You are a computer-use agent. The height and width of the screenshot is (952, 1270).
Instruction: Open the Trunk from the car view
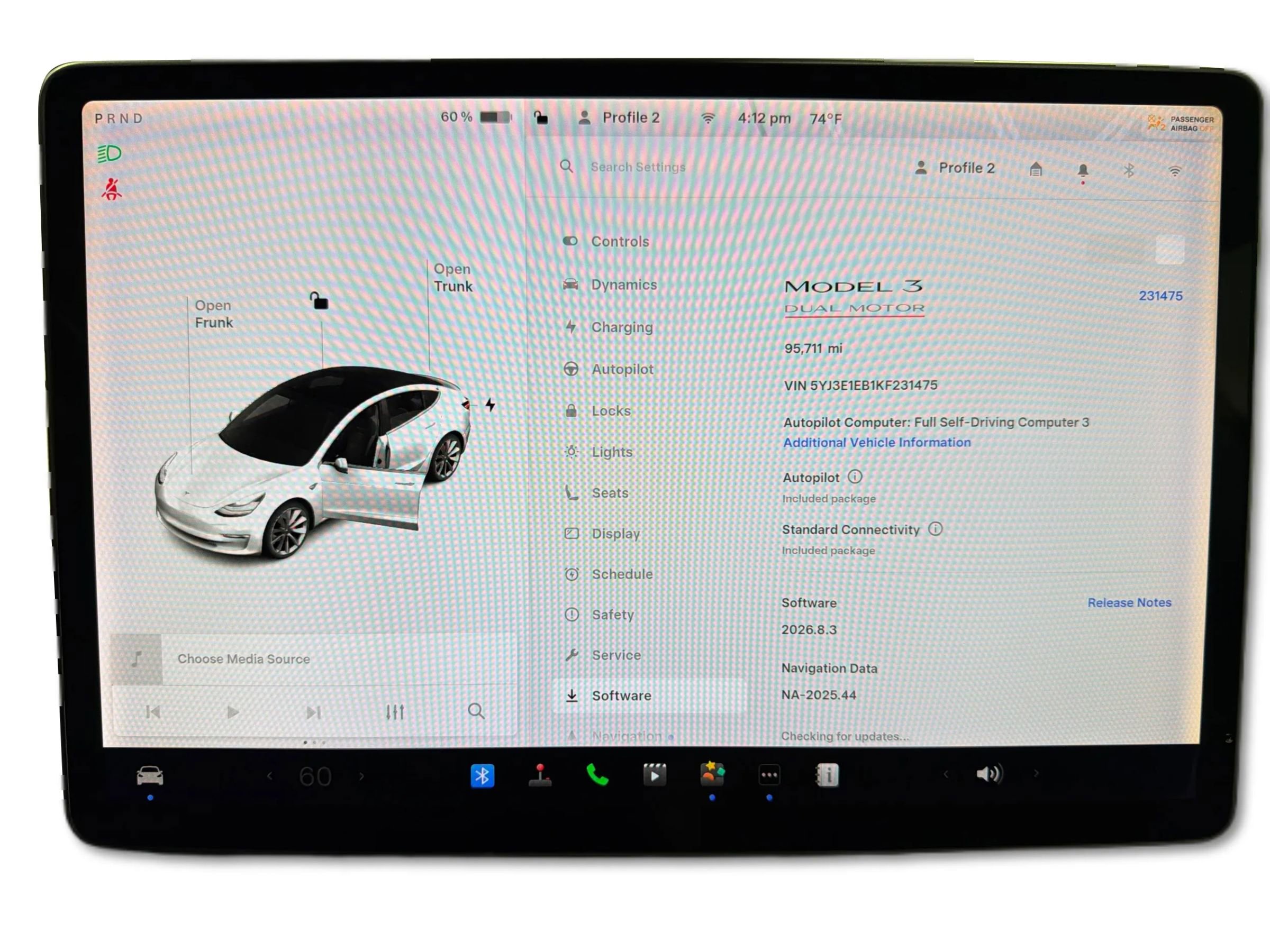(453, 278)
